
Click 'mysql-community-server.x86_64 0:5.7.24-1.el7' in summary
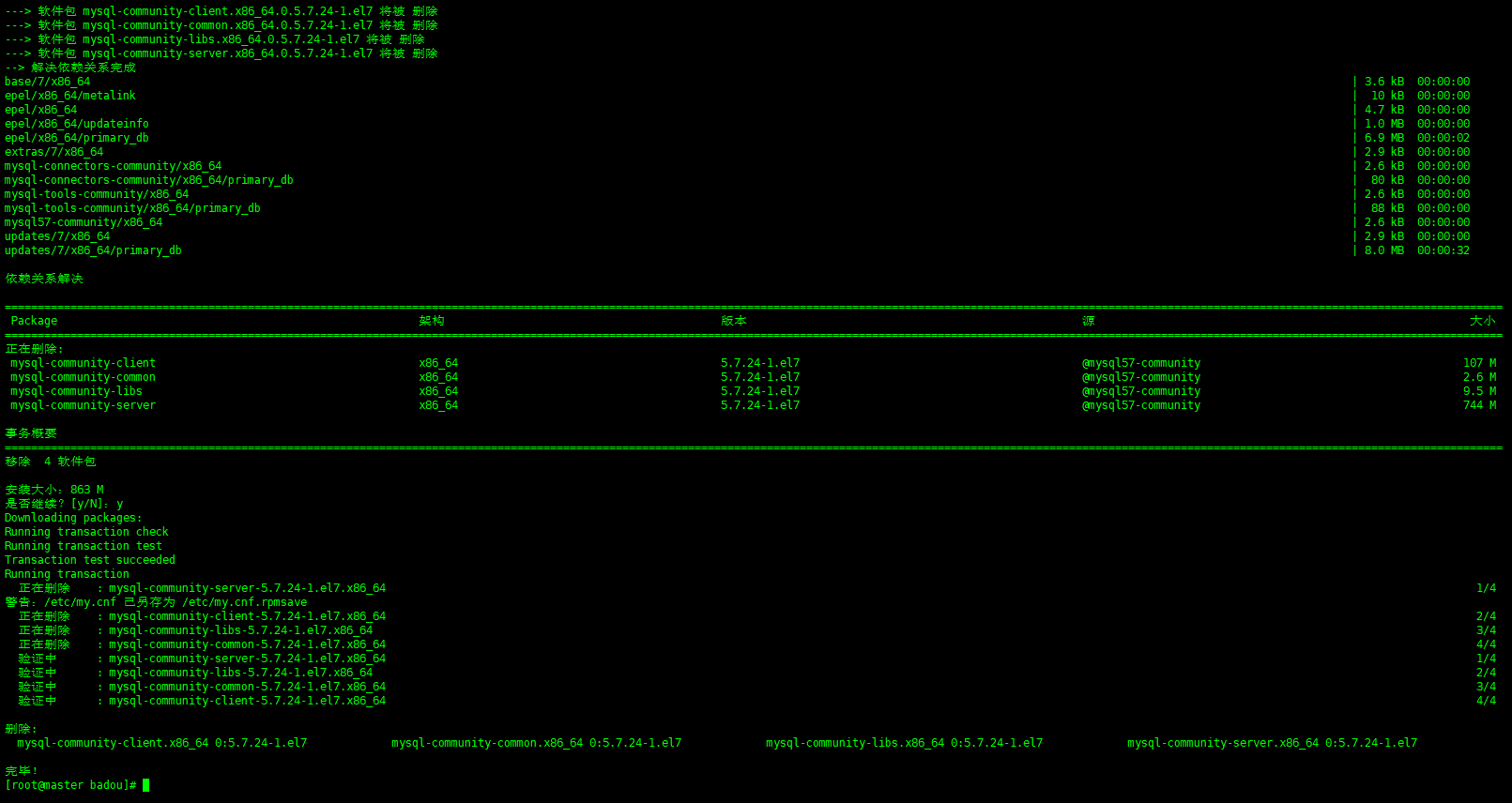tap(1272, 743)
